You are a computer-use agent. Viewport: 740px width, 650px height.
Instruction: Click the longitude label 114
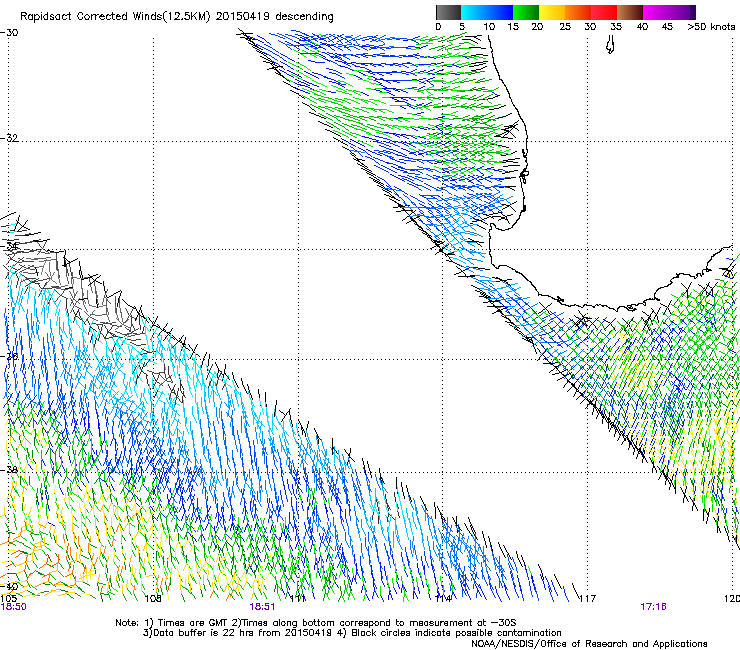tap(443, 599)
